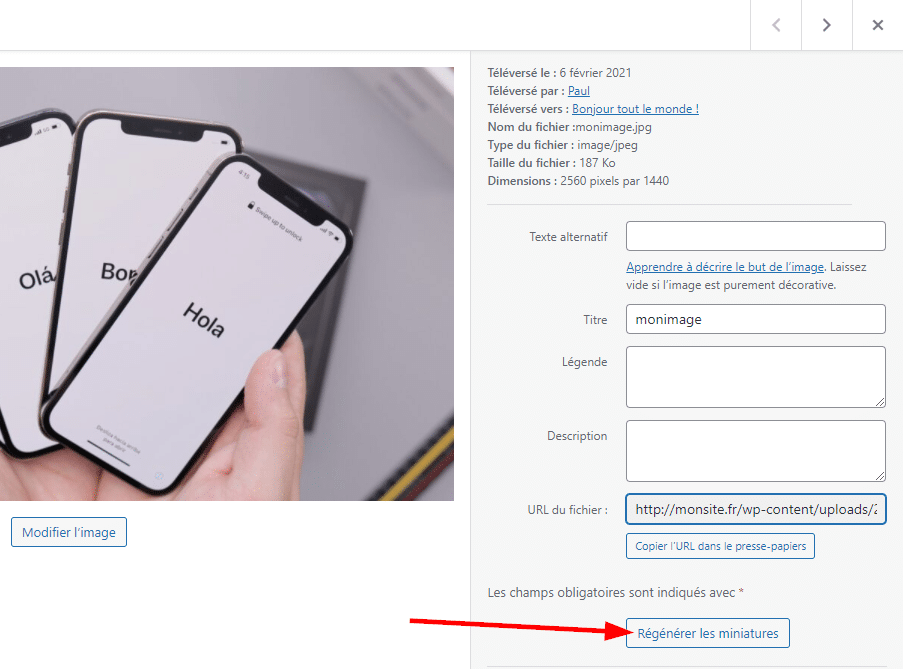Click the Légende textarea resize handle

880,402
